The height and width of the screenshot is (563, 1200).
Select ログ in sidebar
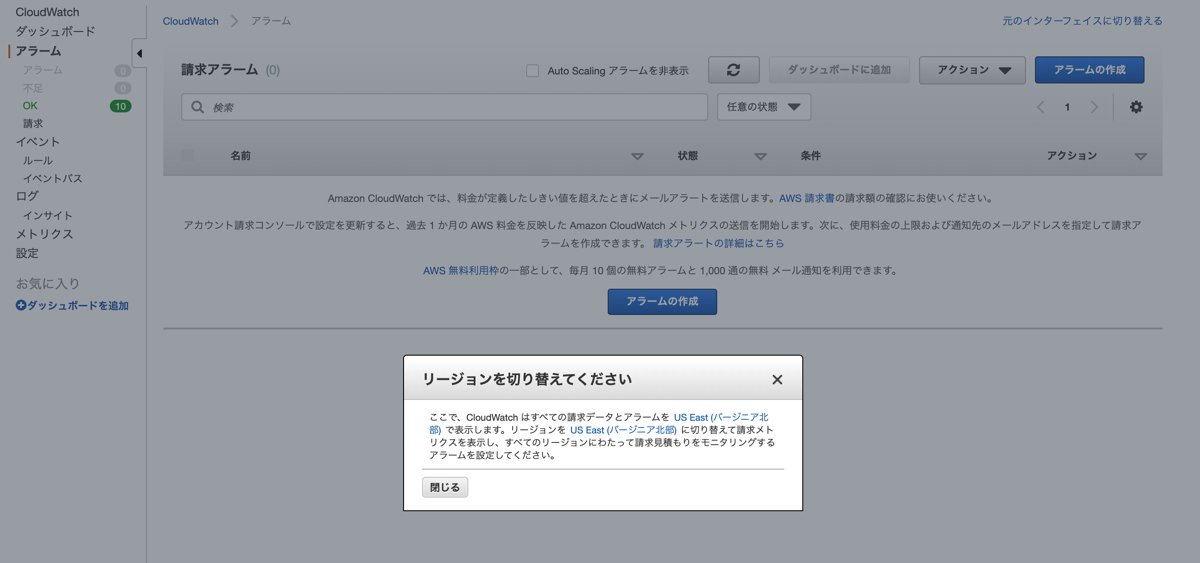27,197
